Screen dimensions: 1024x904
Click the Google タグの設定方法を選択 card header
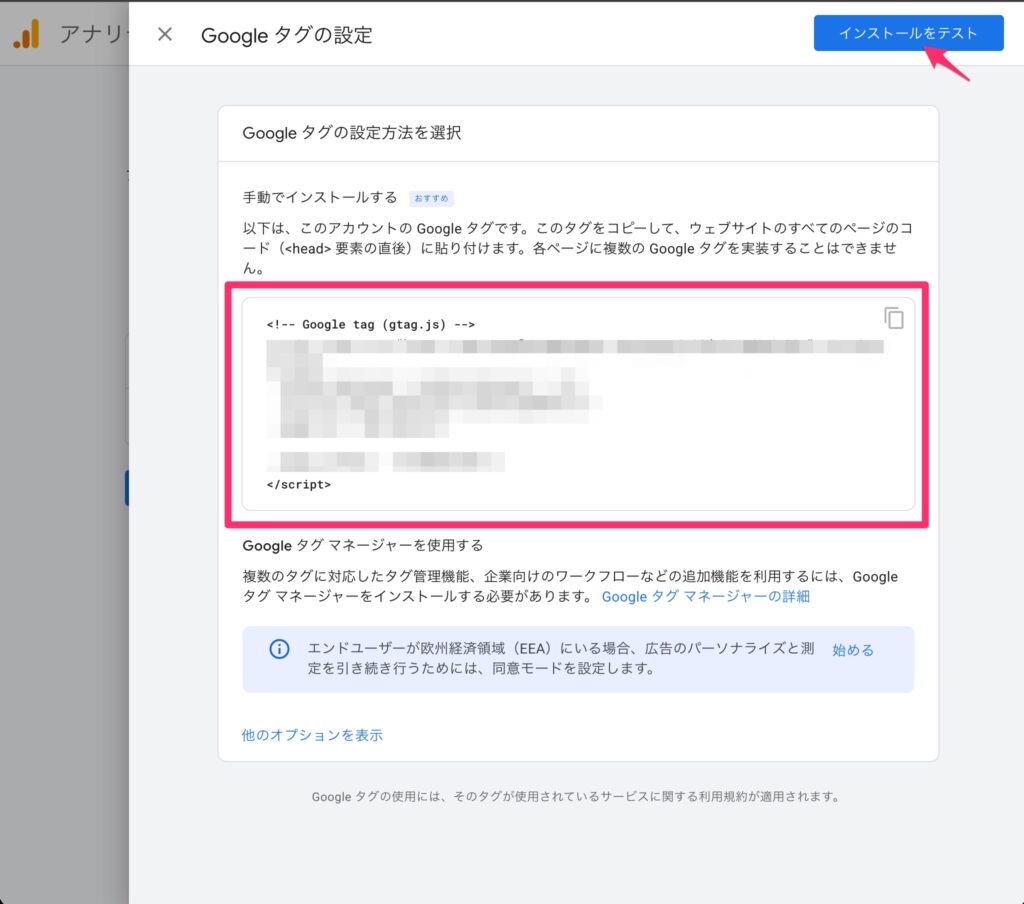[351, 133]
